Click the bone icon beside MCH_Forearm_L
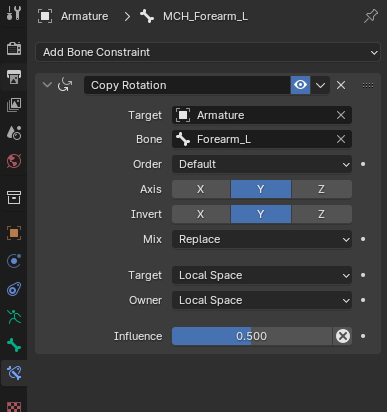 [x=147, y=16]
